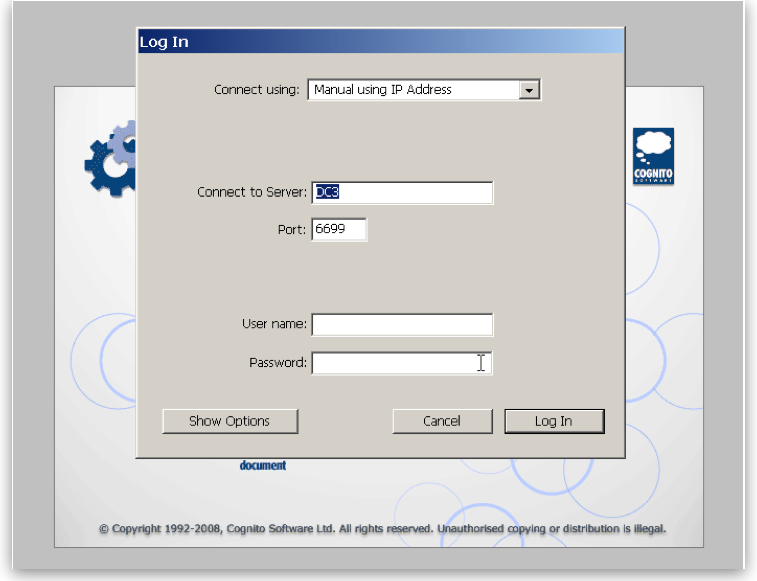Place cursor in the Password field

point(402,363)
